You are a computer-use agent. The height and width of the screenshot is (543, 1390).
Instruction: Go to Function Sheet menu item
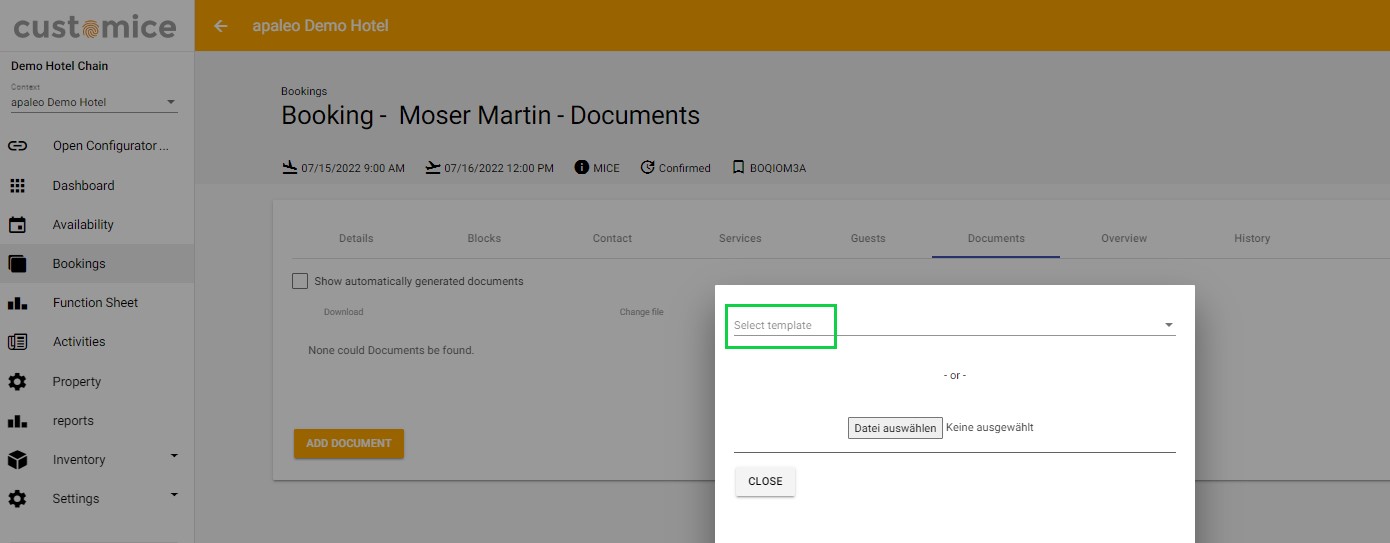point(97,303)
